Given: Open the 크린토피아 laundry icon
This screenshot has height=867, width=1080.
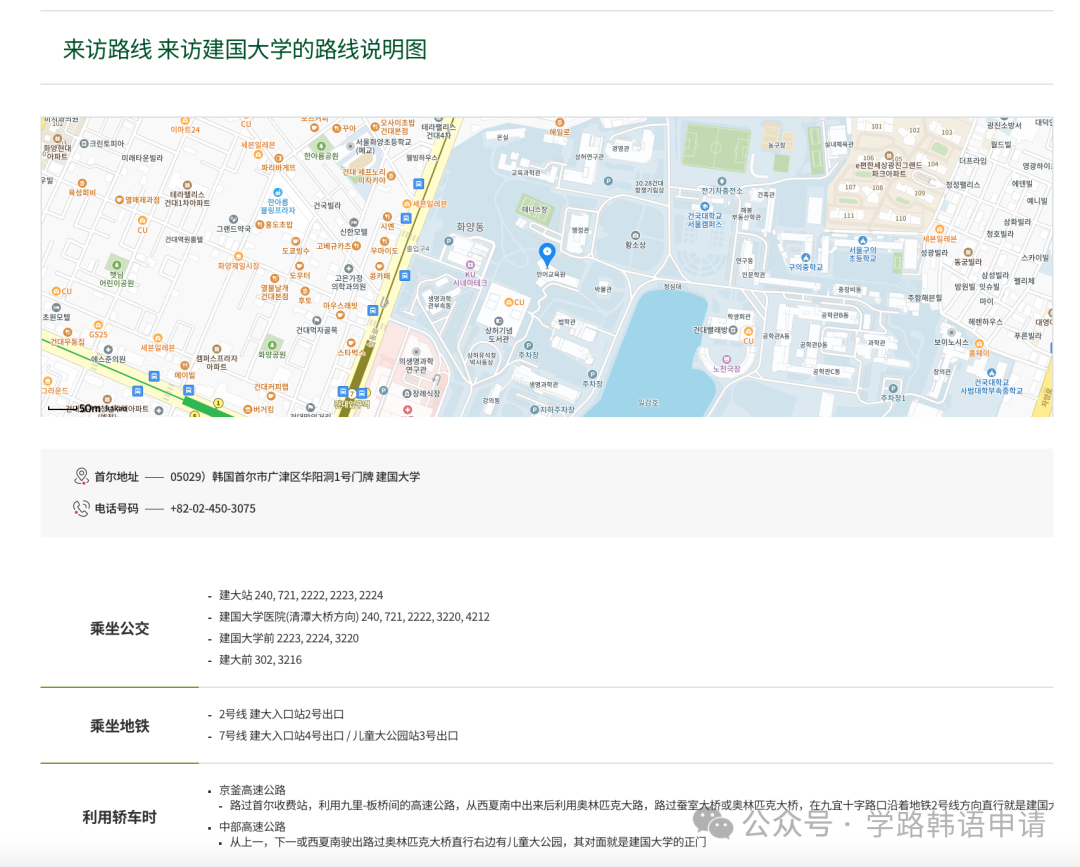Looking at the screenshot, I should 84,144.
